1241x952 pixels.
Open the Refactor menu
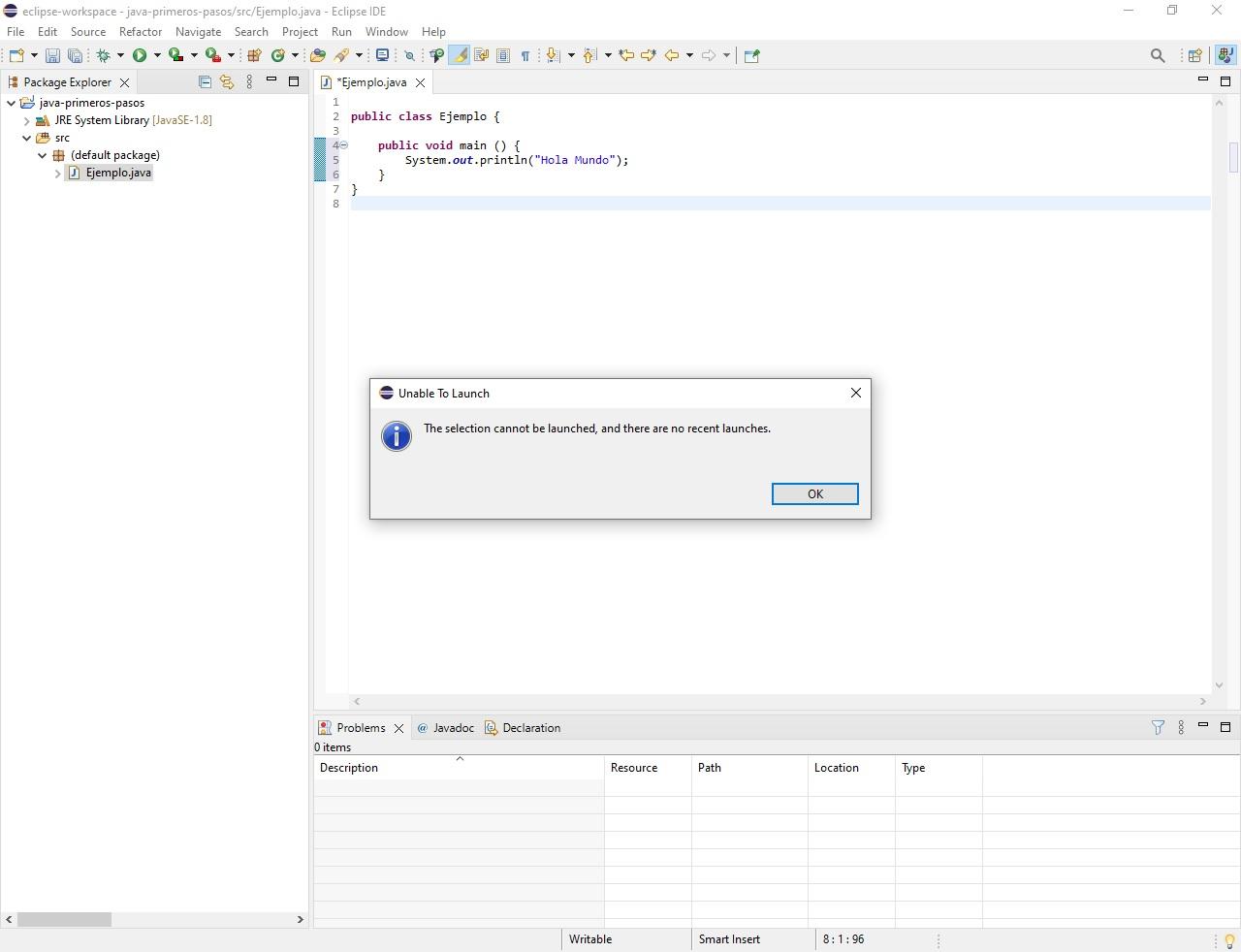[x=141, y=32]
